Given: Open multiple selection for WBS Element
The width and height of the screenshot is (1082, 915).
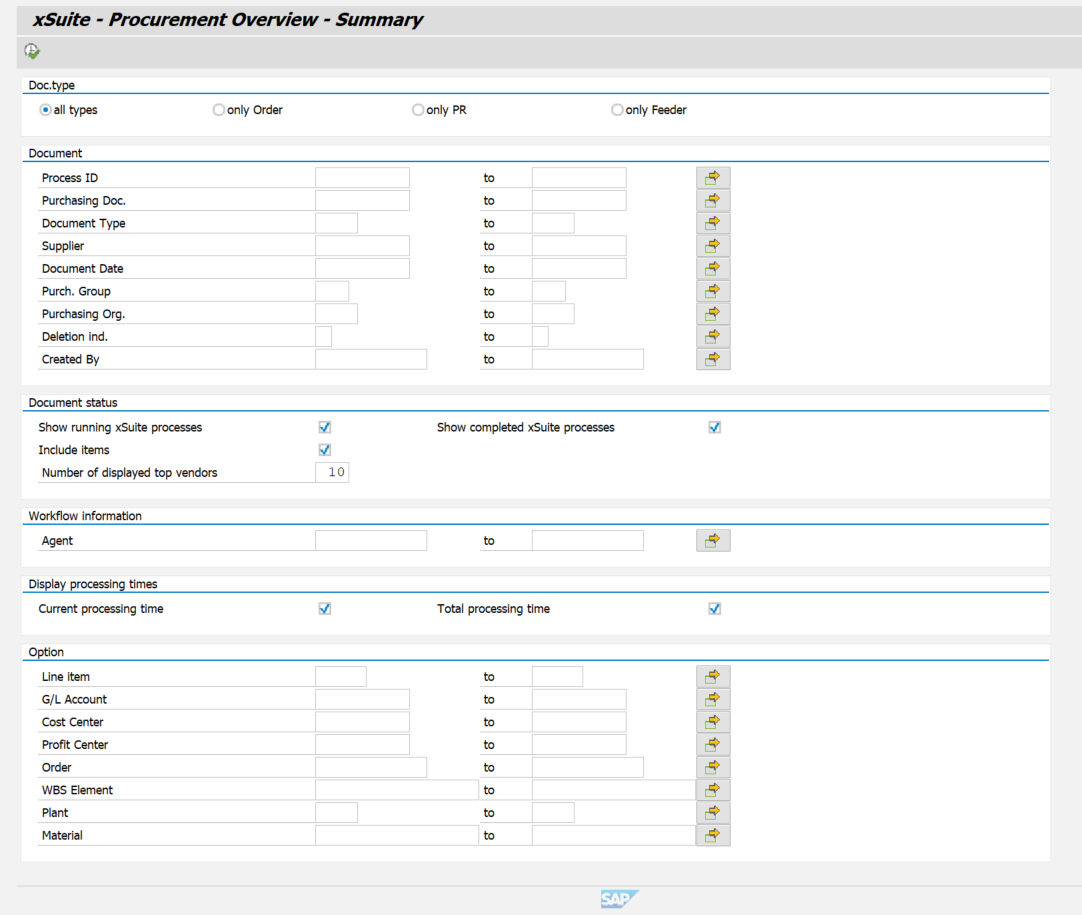Looking at the screenshot, I should point(713,789).
